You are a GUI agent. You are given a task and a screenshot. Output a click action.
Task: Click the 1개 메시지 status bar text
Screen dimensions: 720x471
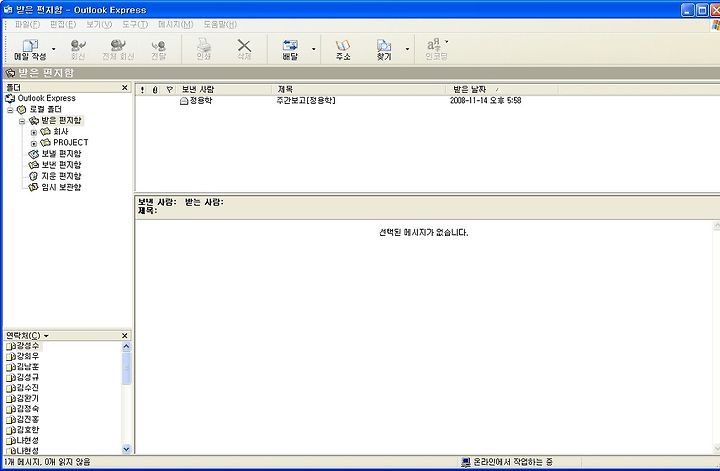coord(48,462)
